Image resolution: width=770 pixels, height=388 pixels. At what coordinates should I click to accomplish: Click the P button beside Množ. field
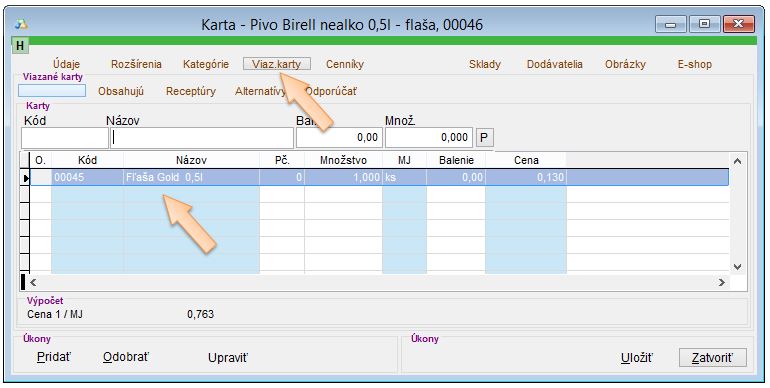(x=484, y=138)
